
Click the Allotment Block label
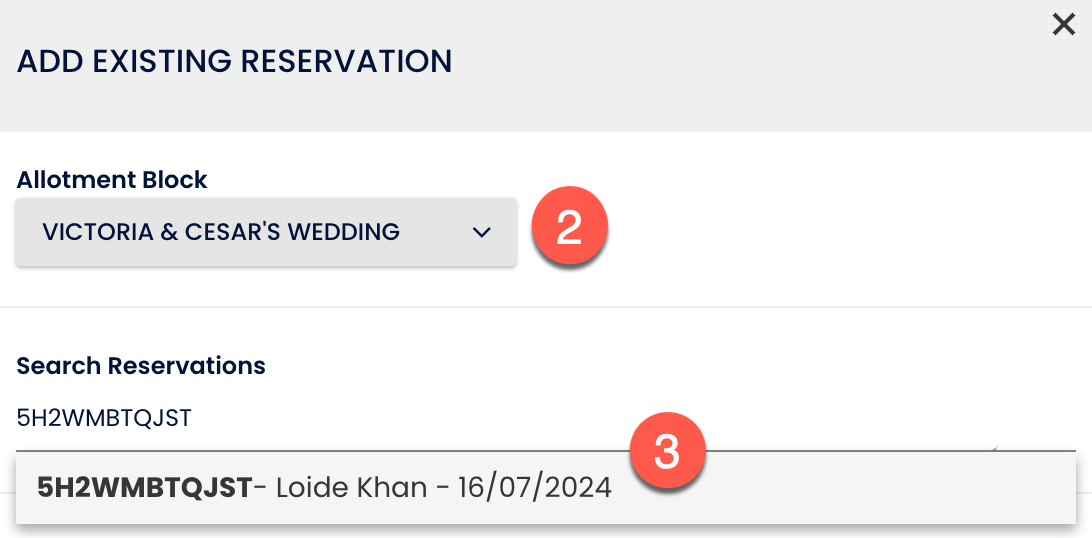[112, 180]
